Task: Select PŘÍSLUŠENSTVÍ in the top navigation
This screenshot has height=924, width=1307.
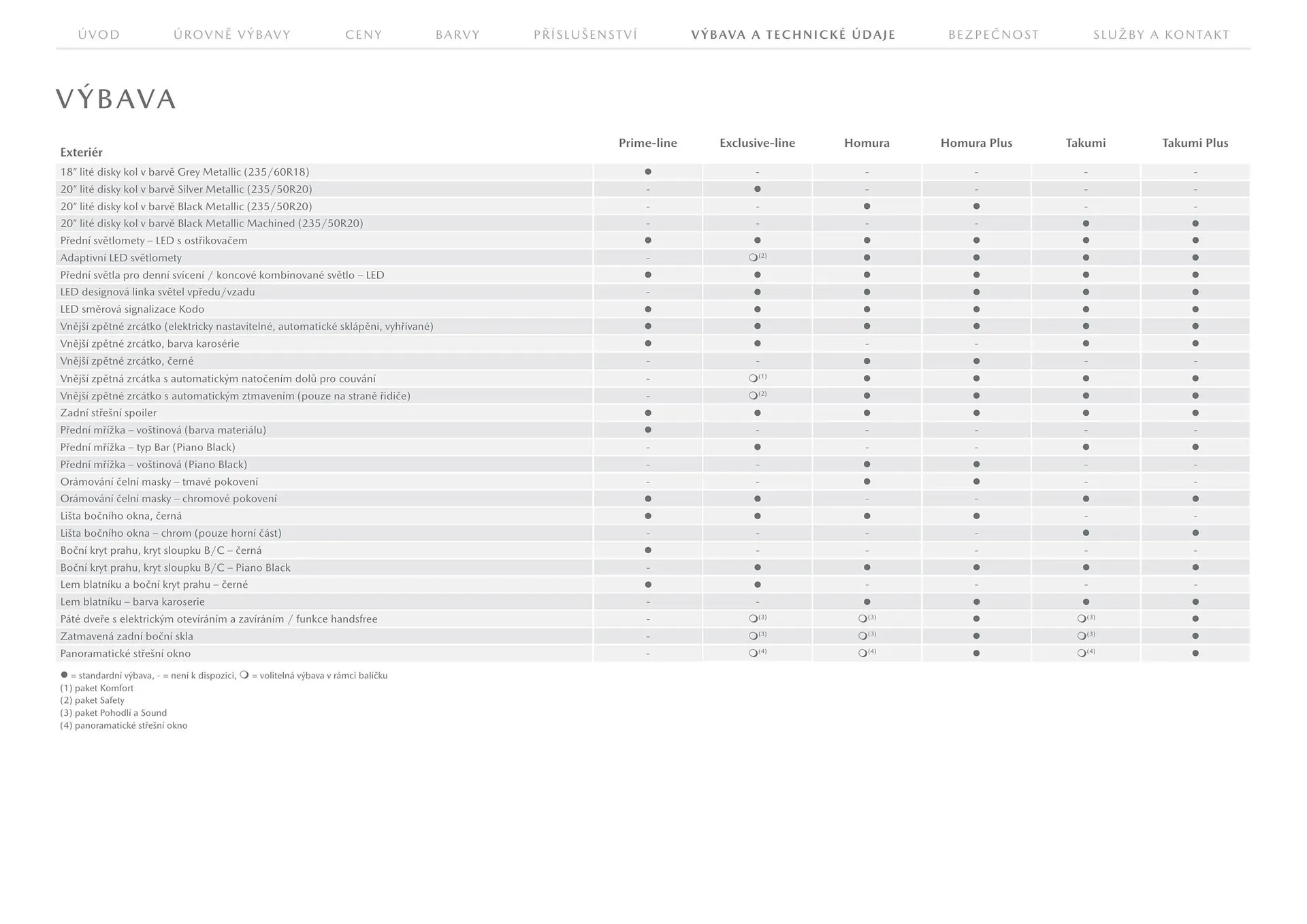Action: point(585,35)
